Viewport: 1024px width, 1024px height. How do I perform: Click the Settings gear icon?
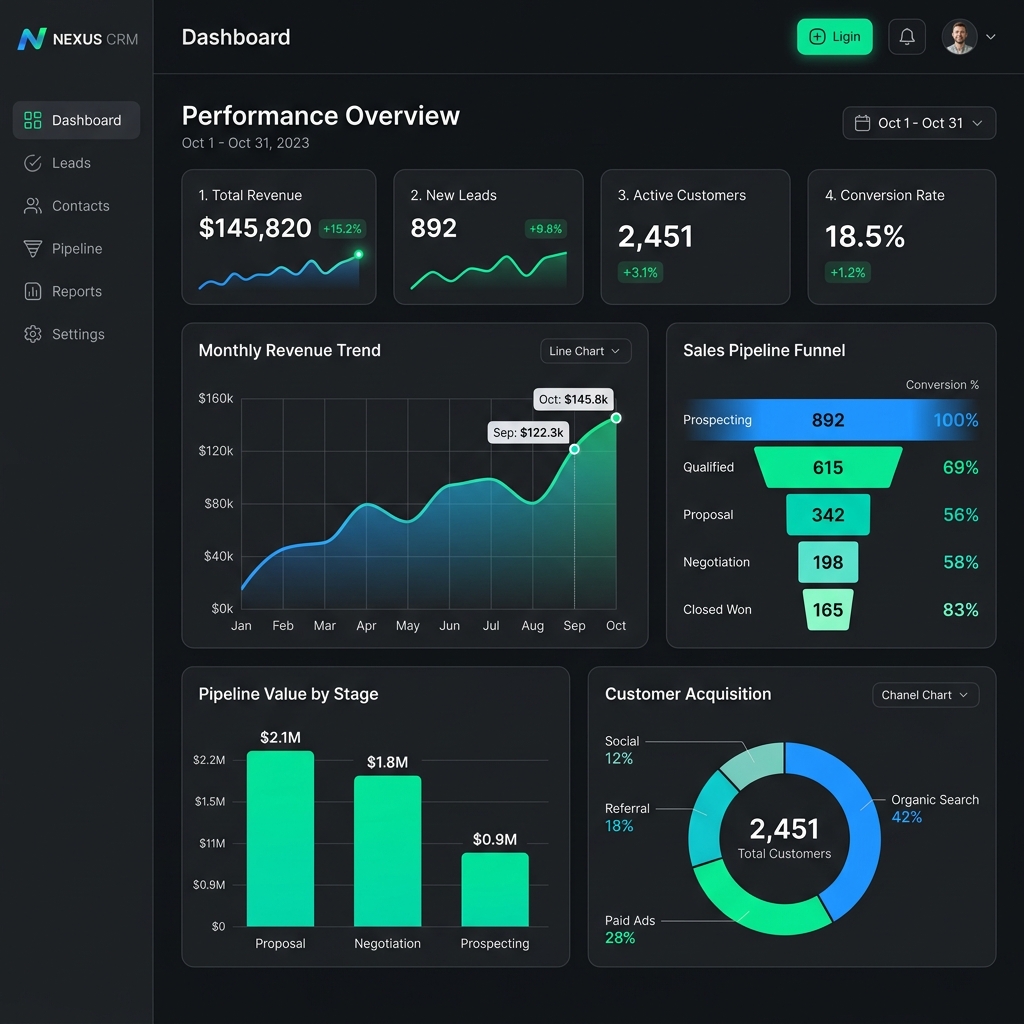click(x=33, y=334)
